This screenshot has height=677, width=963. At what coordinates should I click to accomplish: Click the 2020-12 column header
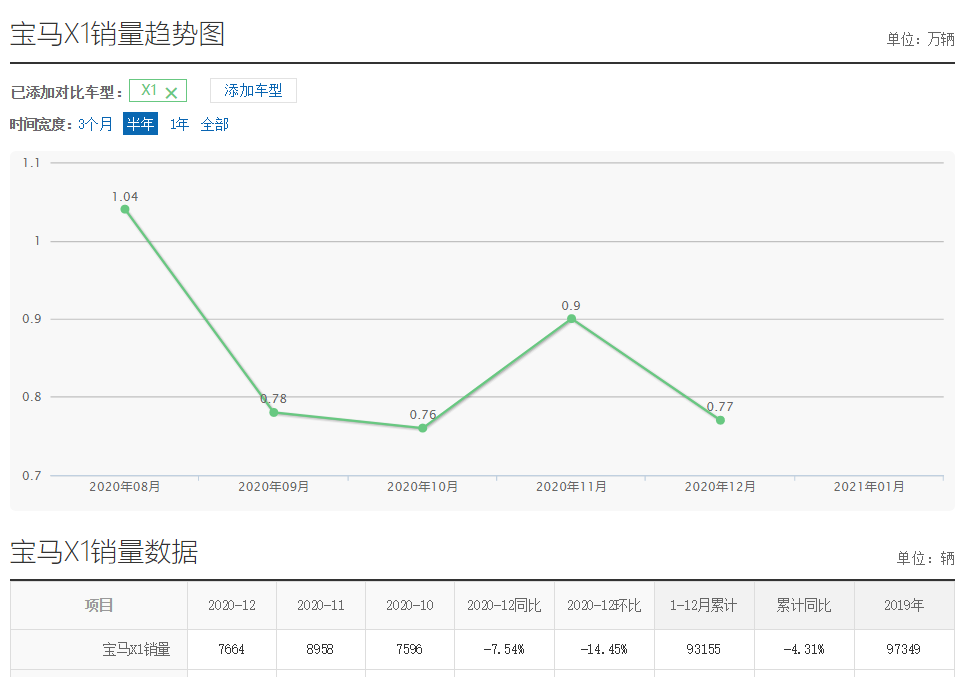coord(232,605)
